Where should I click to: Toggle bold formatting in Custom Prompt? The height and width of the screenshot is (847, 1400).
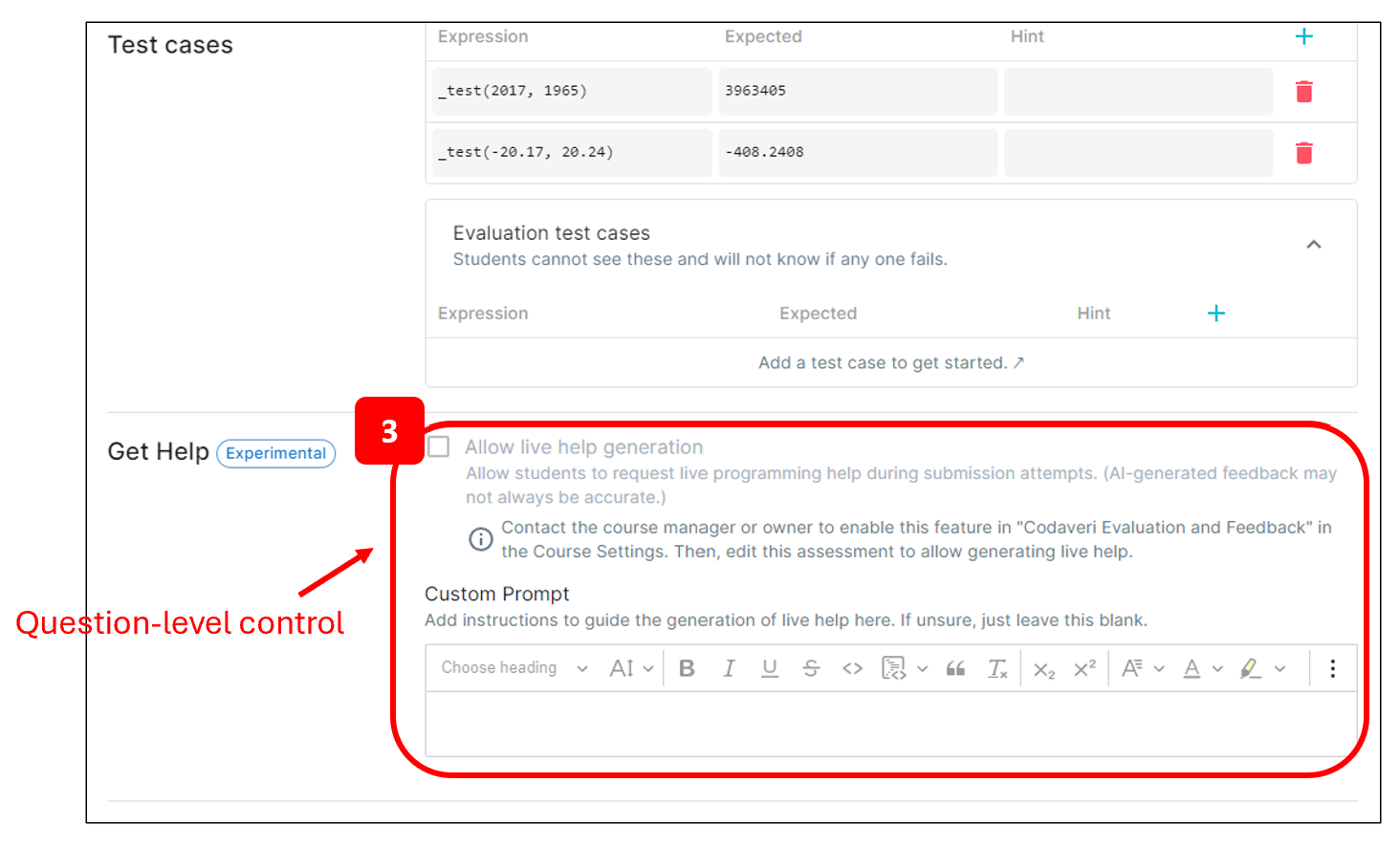(x=687, y=668)
